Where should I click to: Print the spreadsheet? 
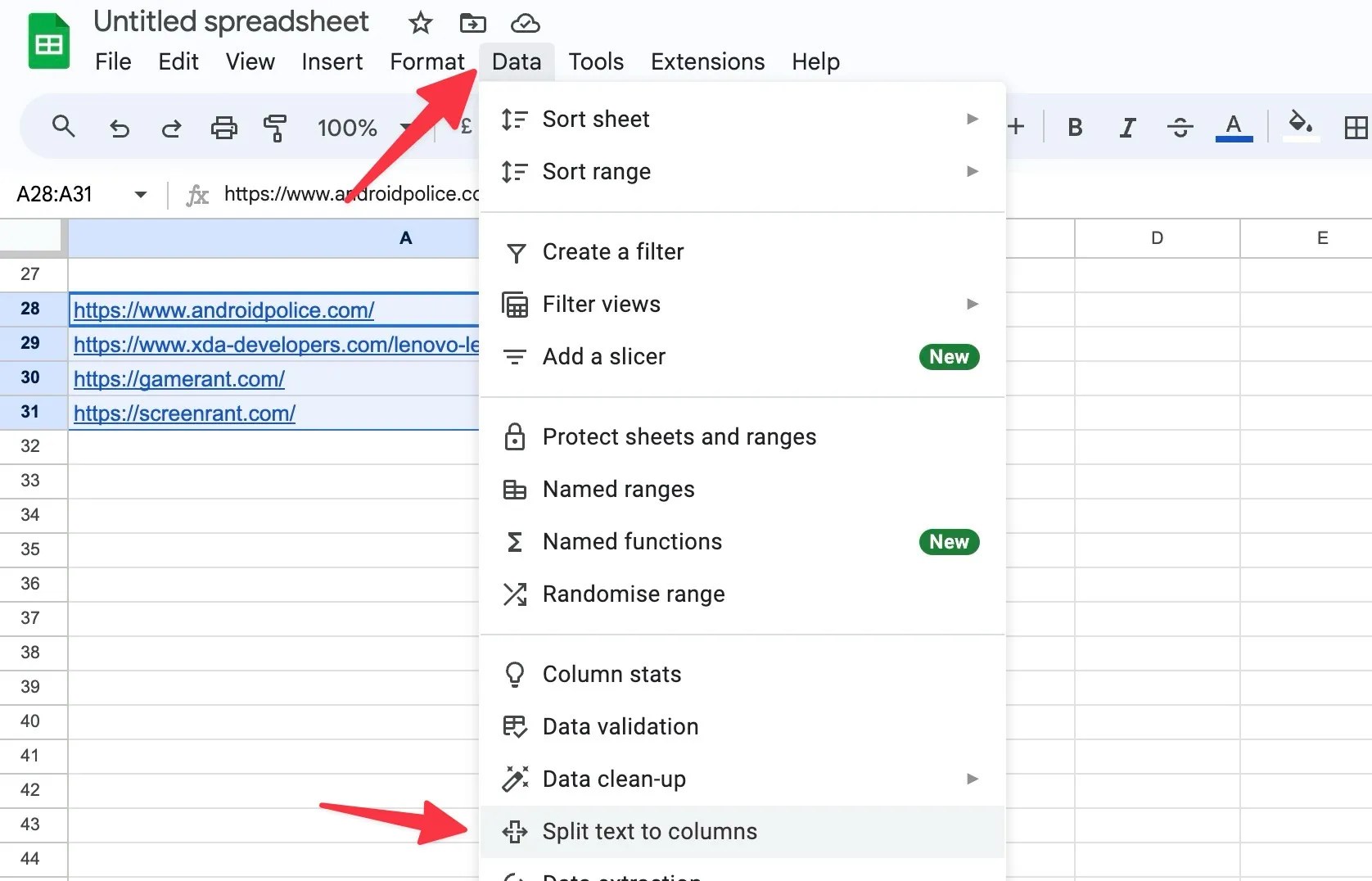tap(223, 127)
